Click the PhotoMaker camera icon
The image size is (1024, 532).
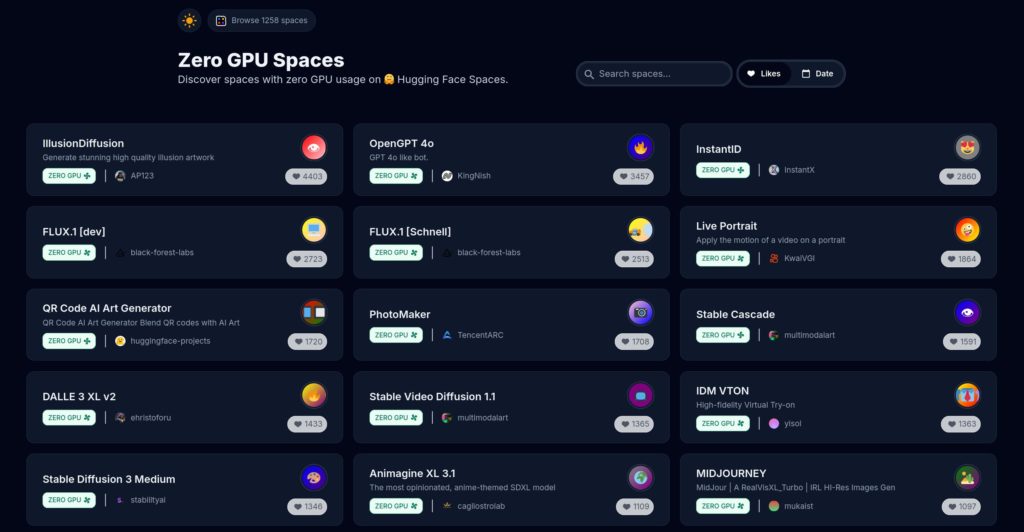coord(641,313)
